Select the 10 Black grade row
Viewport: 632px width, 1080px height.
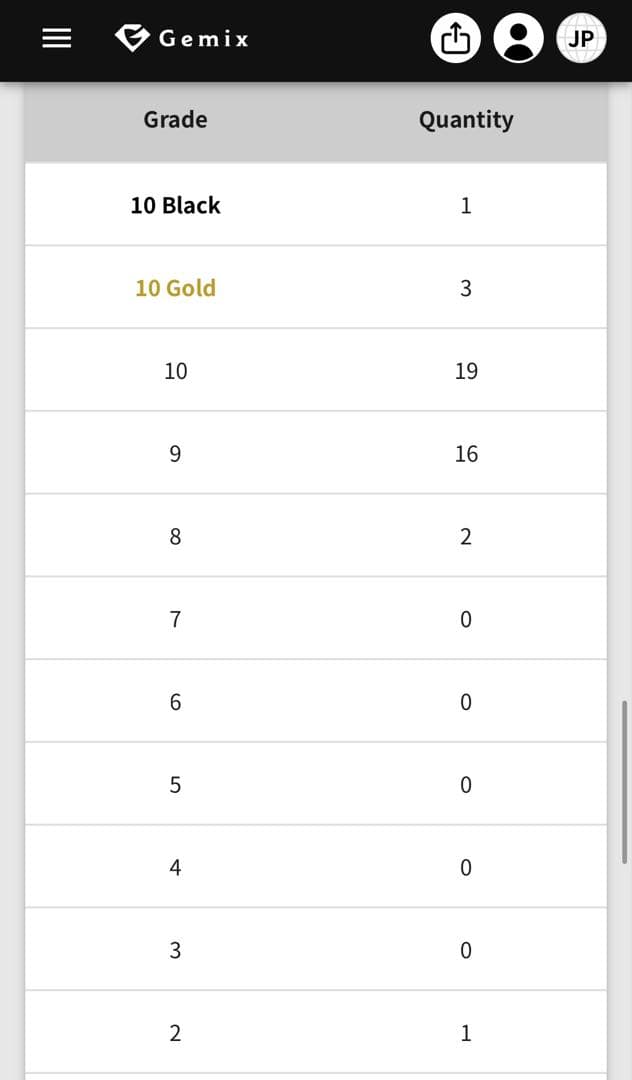click(175, 205)
